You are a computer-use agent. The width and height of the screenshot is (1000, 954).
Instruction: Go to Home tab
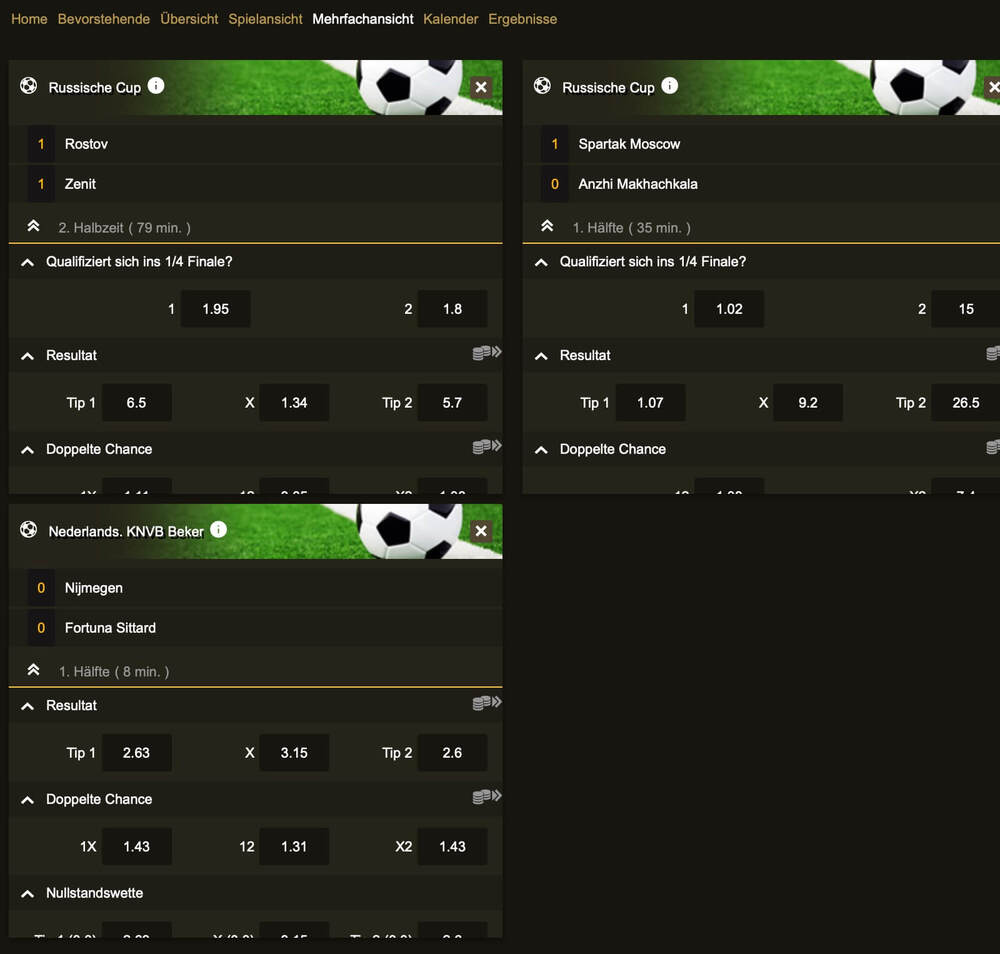point(29,19)
